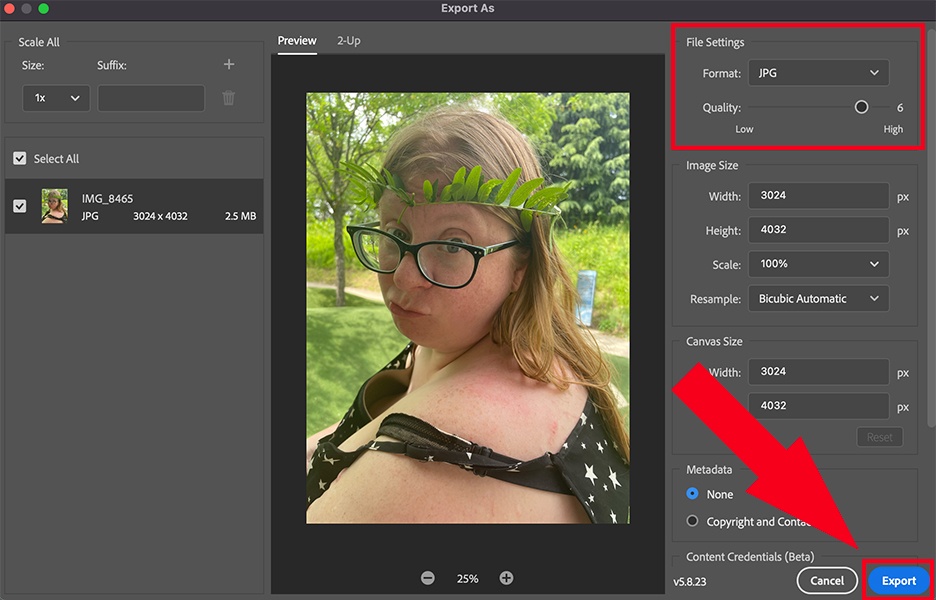
Task: Select the None metadata radio button
Action: [x=692, y=494]
